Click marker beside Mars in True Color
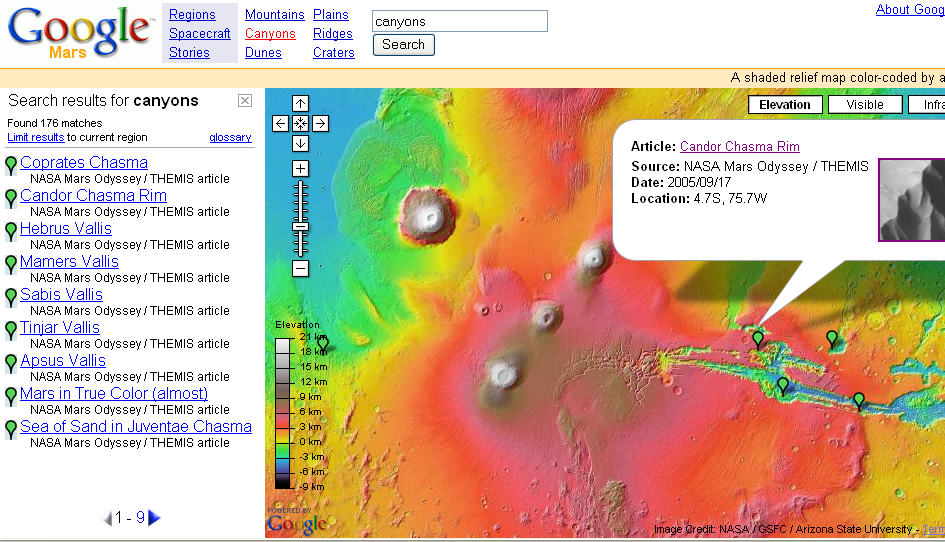This screenshot has height=542, width=945. click(x=10, y=396)
